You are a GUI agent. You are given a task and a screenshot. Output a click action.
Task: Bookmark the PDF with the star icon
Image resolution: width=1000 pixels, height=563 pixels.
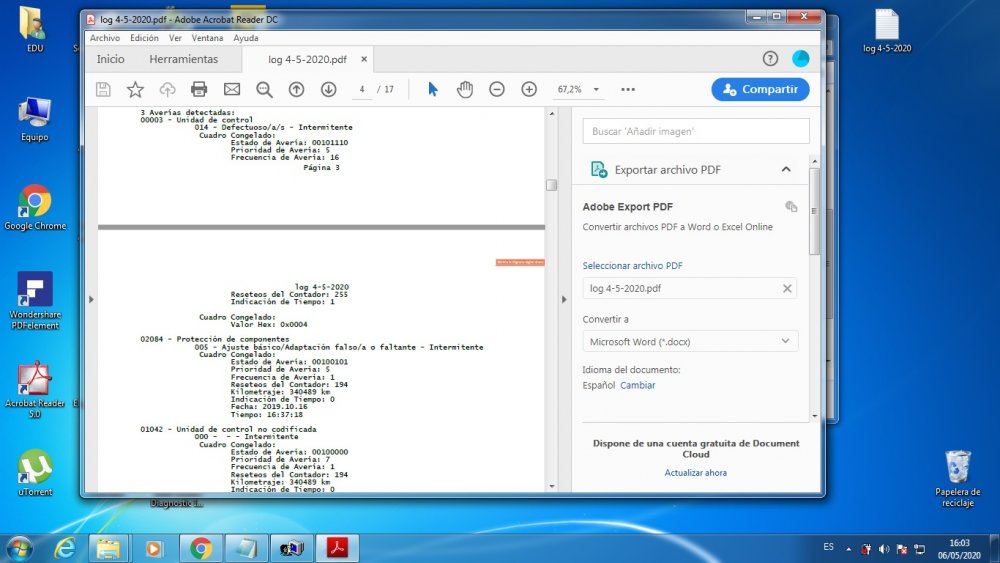[135, 89]
